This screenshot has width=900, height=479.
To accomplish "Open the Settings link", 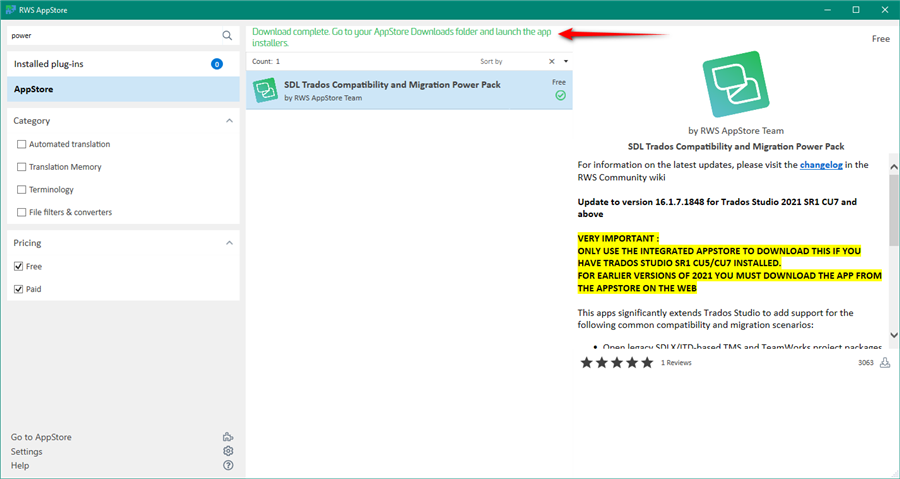I will (26, 451).
